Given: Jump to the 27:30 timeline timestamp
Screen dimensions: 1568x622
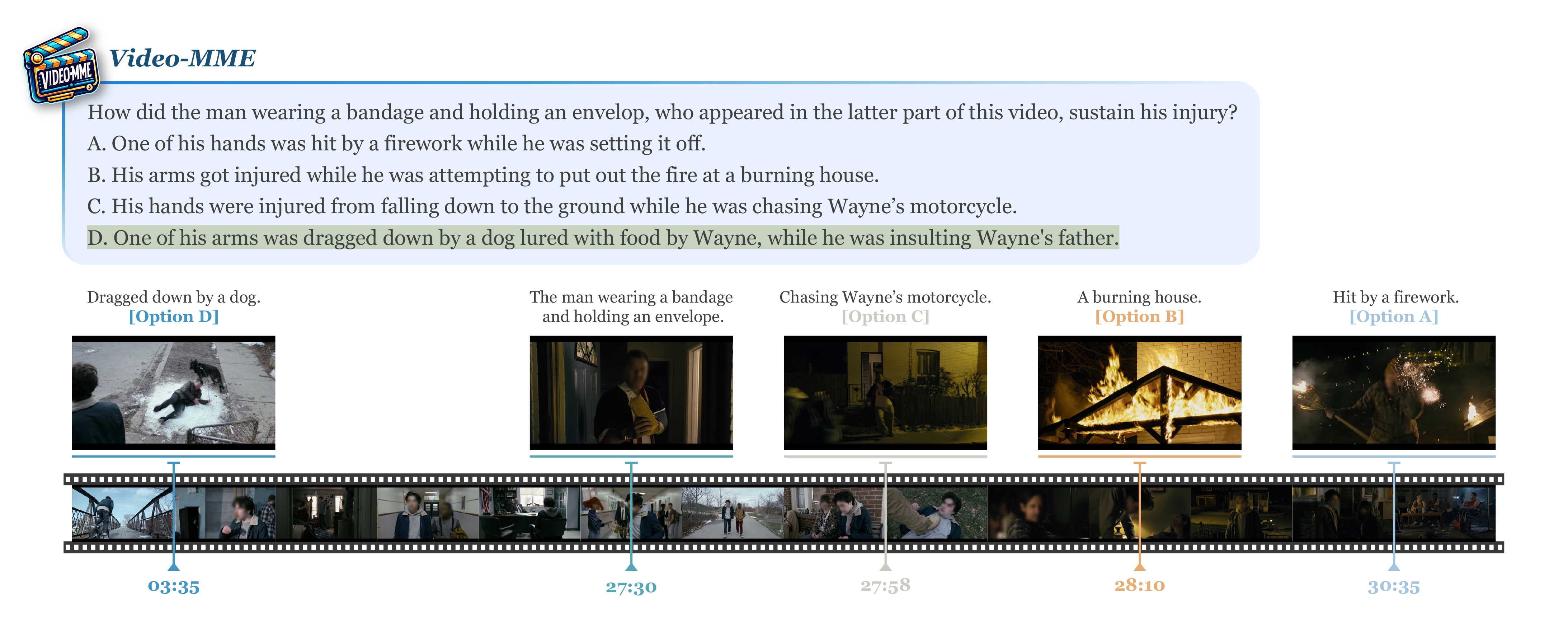Looking at the screenshot, I should coord(631,587).
